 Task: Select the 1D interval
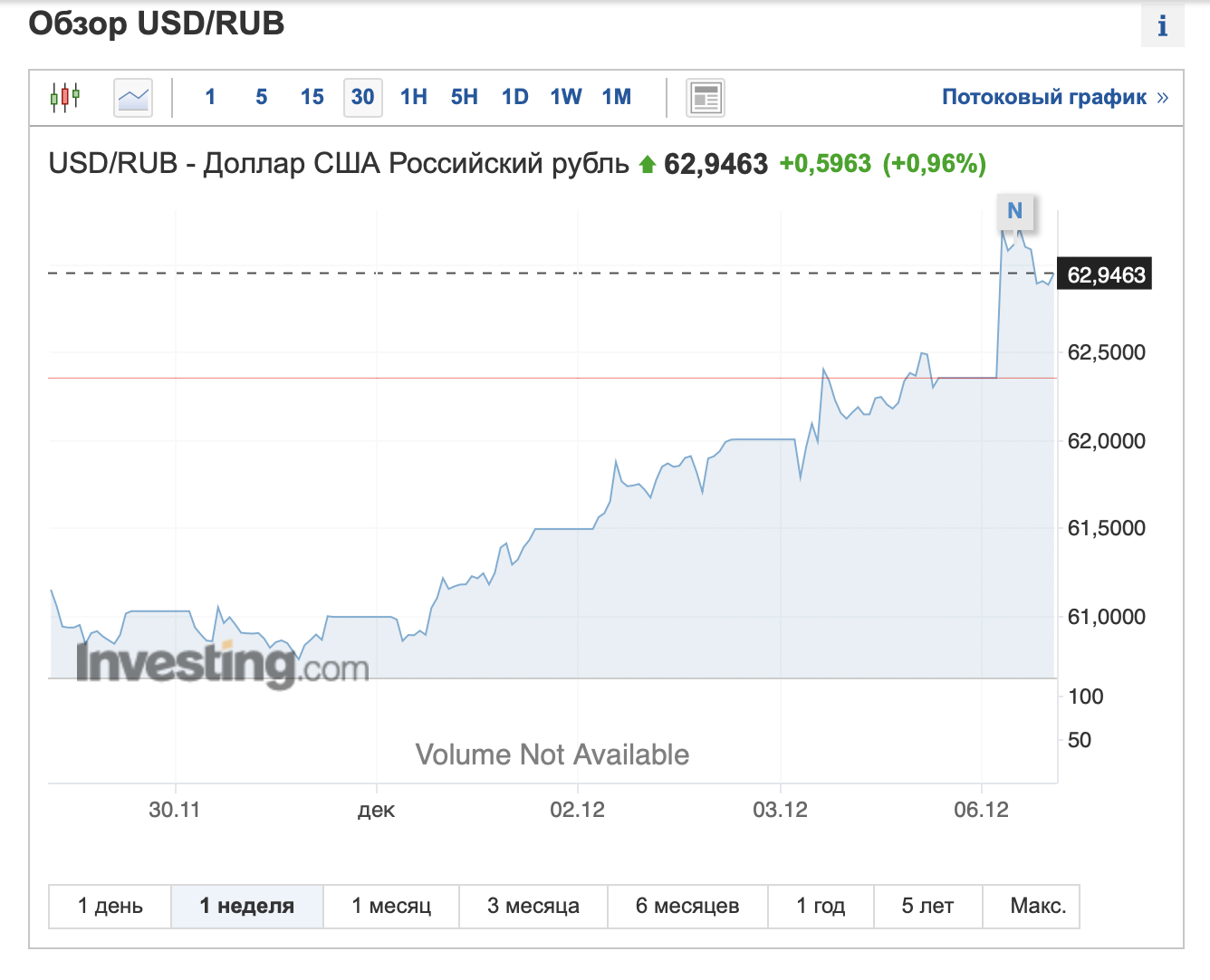tap(515, 97)
